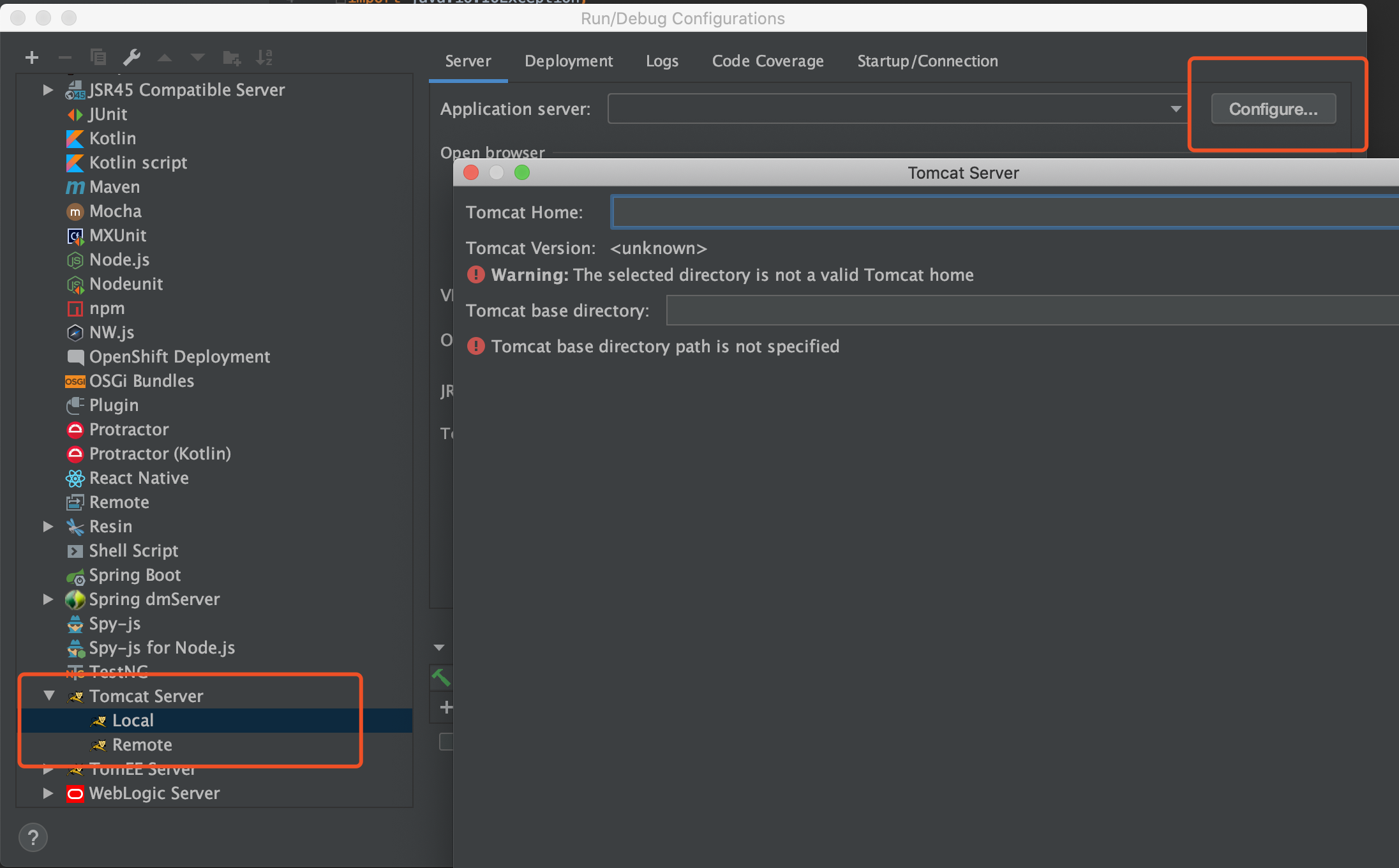Expand the WebLogic Server node
The height and width of the screenshot is (868, 1399).
tap(48, 793)
